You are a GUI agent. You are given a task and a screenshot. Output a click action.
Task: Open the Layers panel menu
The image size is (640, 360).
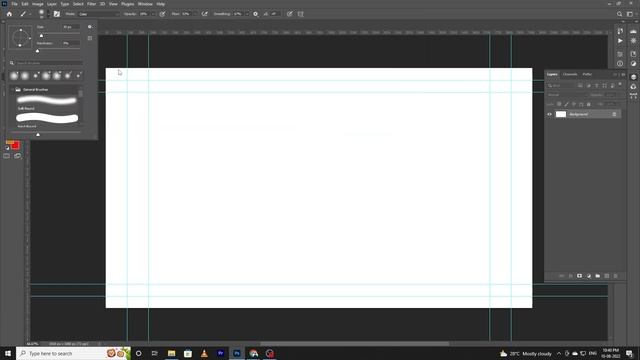pos(623,74)
